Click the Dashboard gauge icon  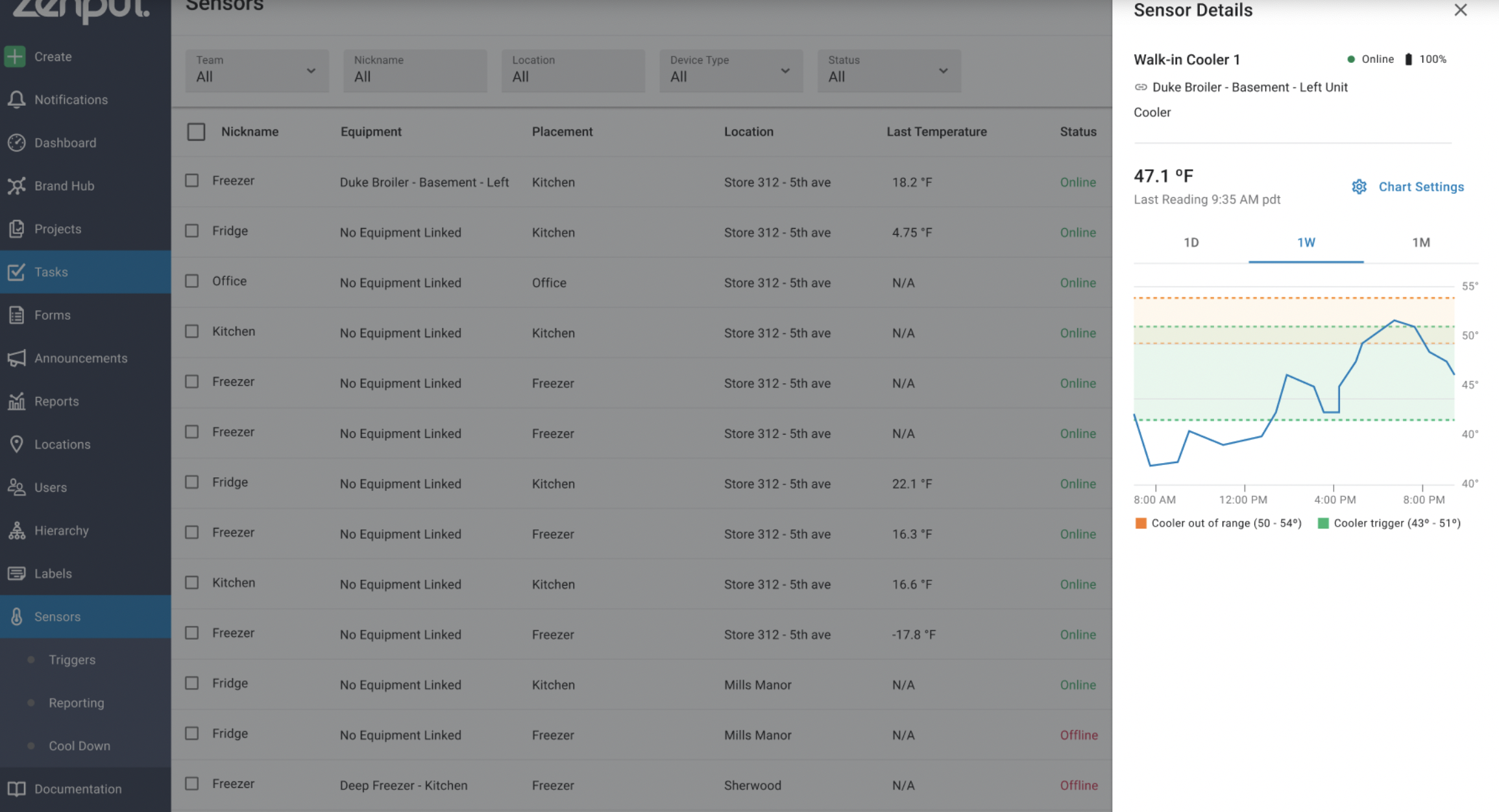(x=16, y=143)
